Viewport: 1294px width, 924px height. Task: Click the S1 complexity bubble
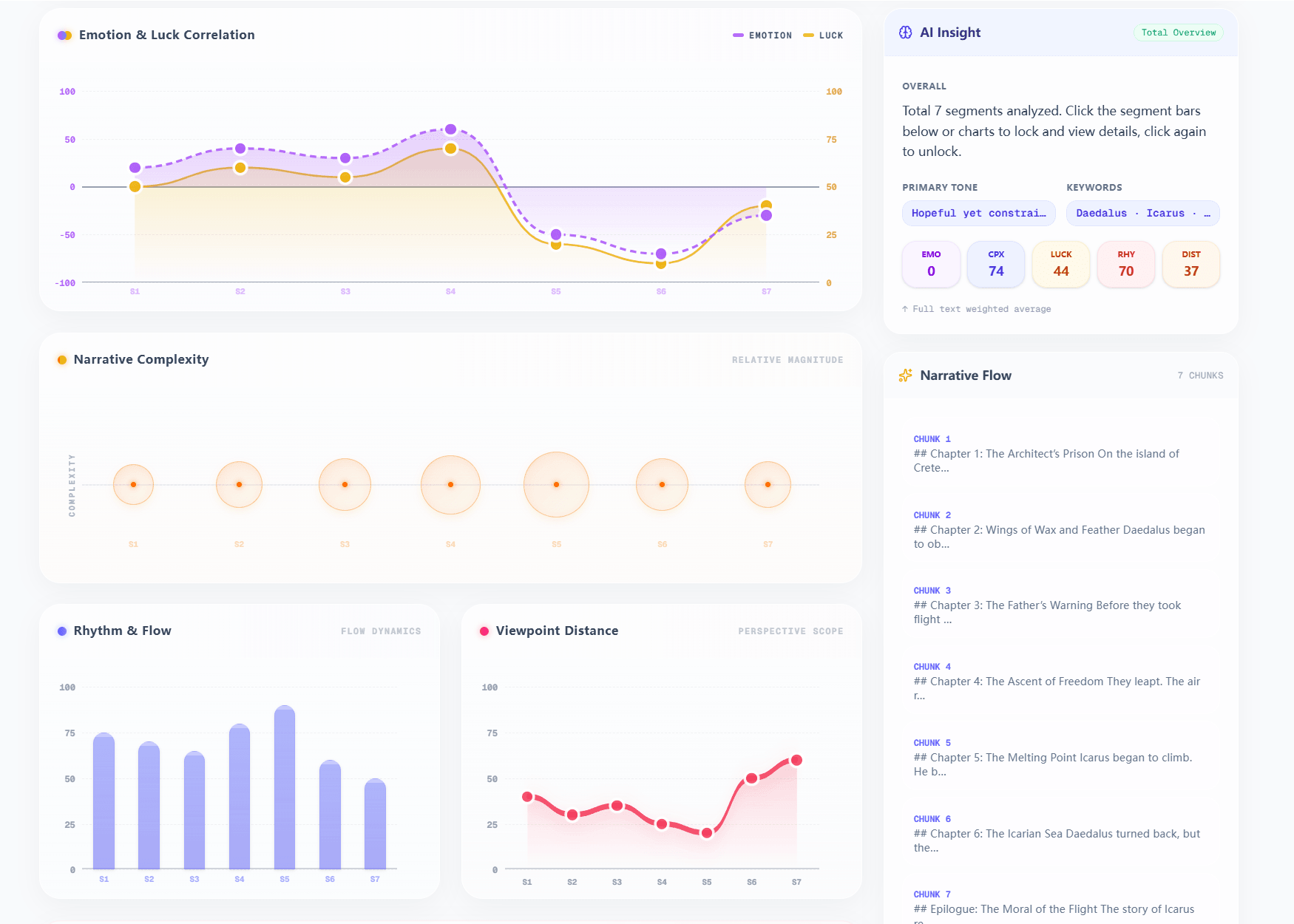pyautogui.click(x=133, y=485)
